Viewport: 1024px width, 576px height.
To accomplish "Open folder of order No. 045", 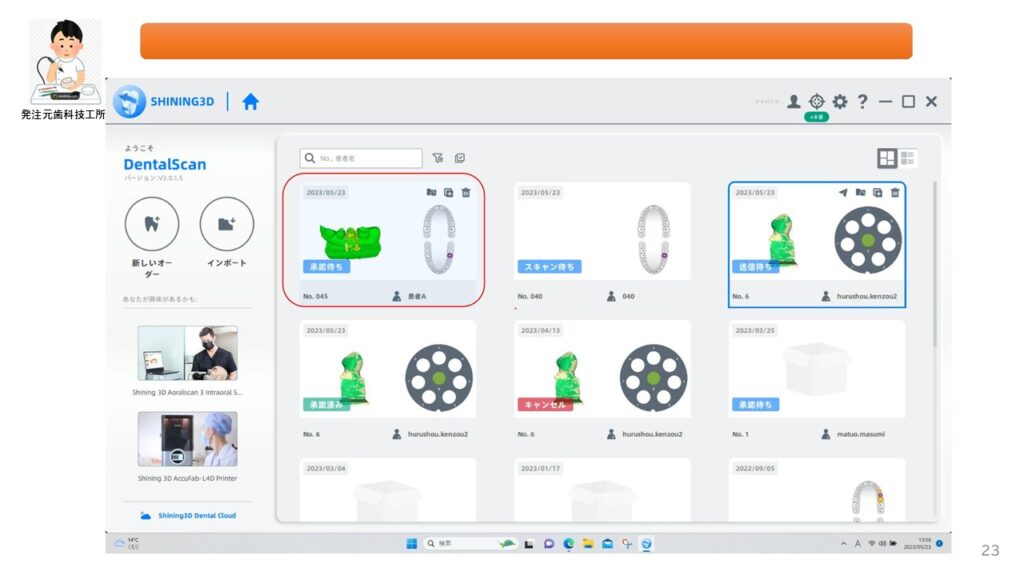I will pyautogui.click(x=432, y=192).
